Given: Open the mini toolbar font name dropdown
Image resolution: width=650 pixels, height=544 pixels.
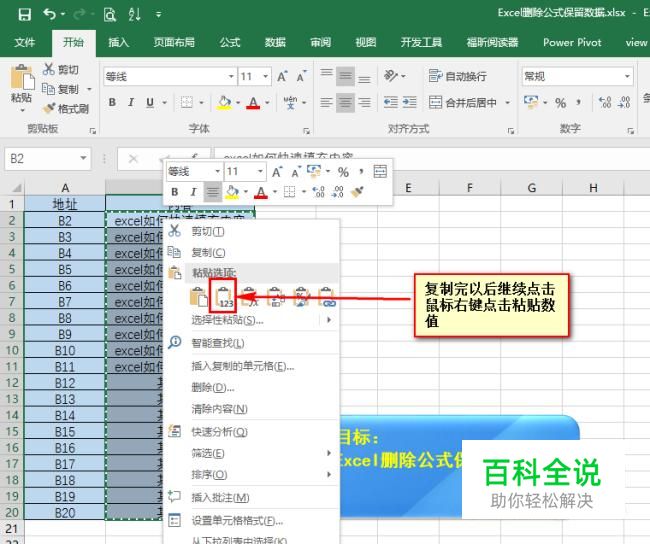Looking at the screenshot, I should (217, 172).
